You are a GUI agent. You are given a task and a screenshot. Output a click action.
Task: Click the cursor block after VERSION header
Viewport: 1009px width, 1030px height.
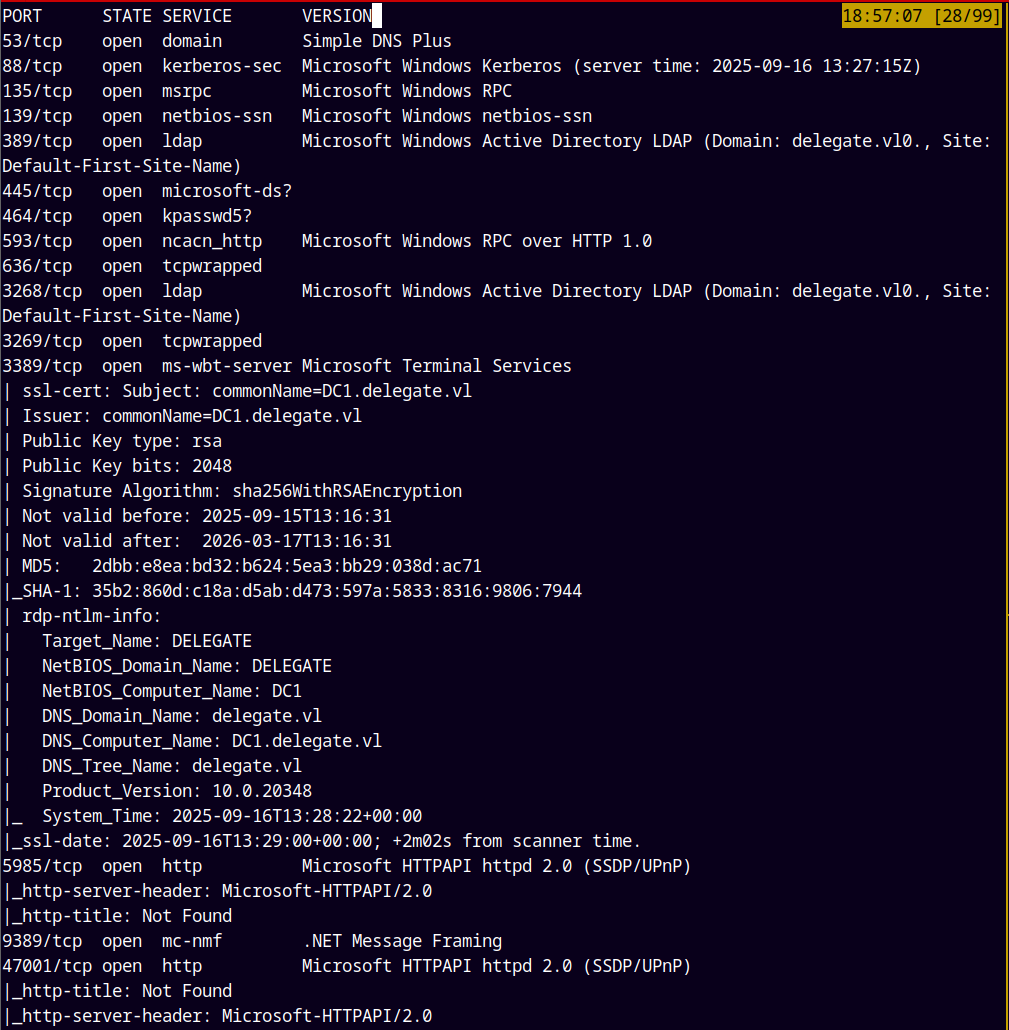(x=377, y=16)
